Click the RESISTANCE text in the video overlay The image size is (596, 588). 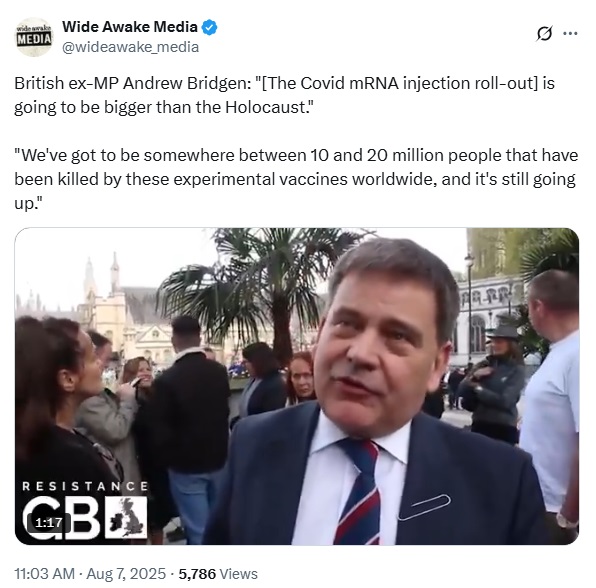pos(85,486)
